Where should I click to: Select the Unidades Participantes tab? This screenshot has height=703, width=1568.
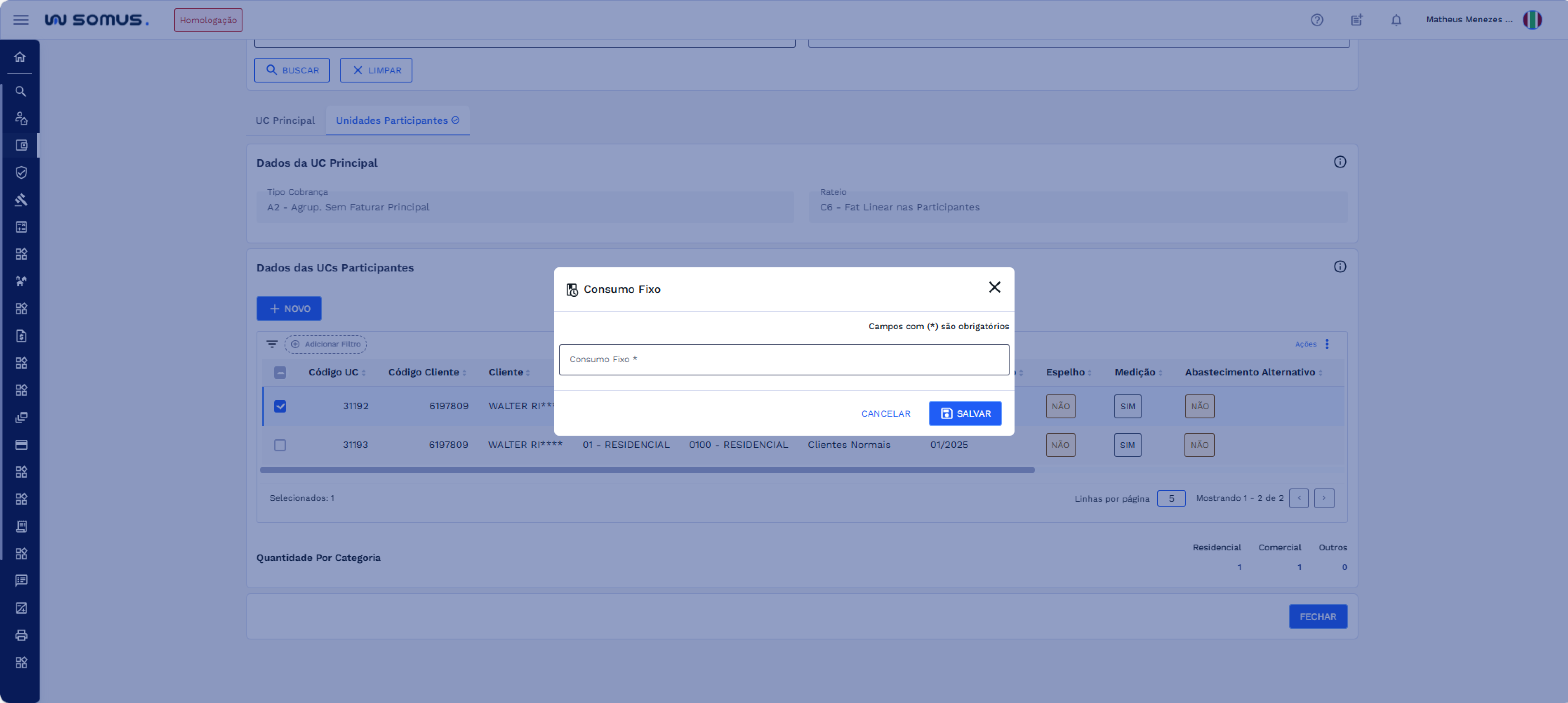click(x=397, y=120)
